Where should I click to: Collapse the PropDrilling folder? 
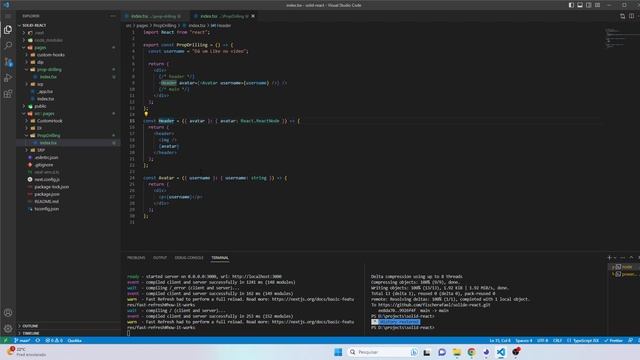coord(69,136)
